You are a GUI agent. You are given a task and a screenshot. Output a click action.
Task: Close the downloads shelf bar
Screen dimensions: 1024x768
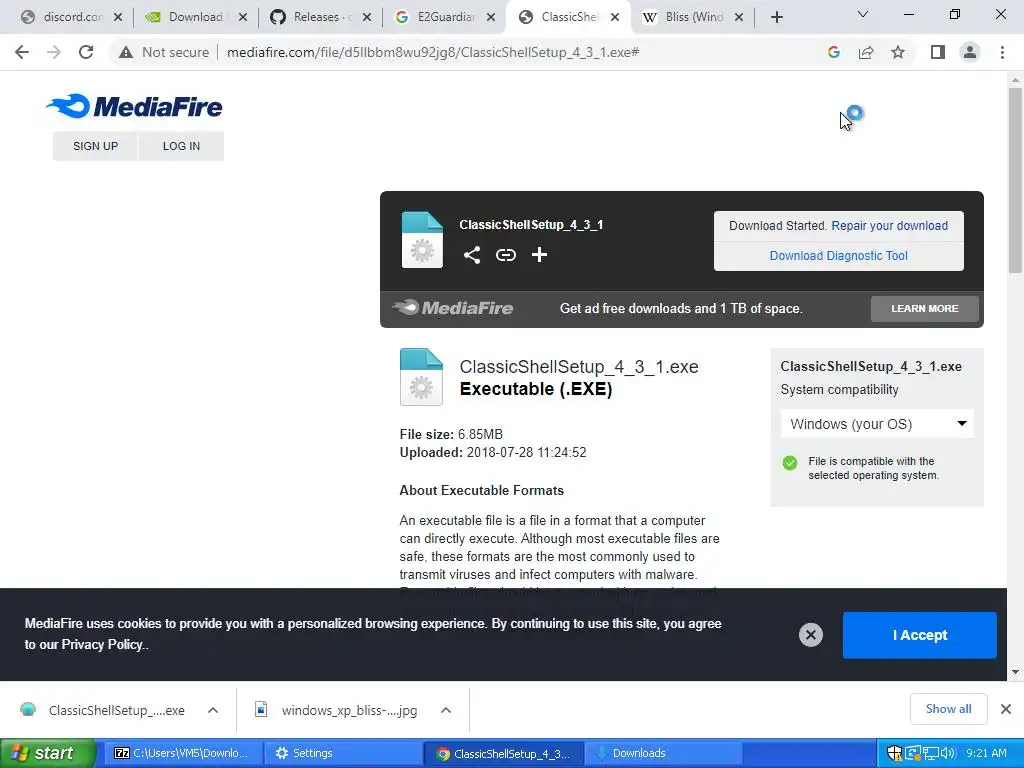[1006, 709]
